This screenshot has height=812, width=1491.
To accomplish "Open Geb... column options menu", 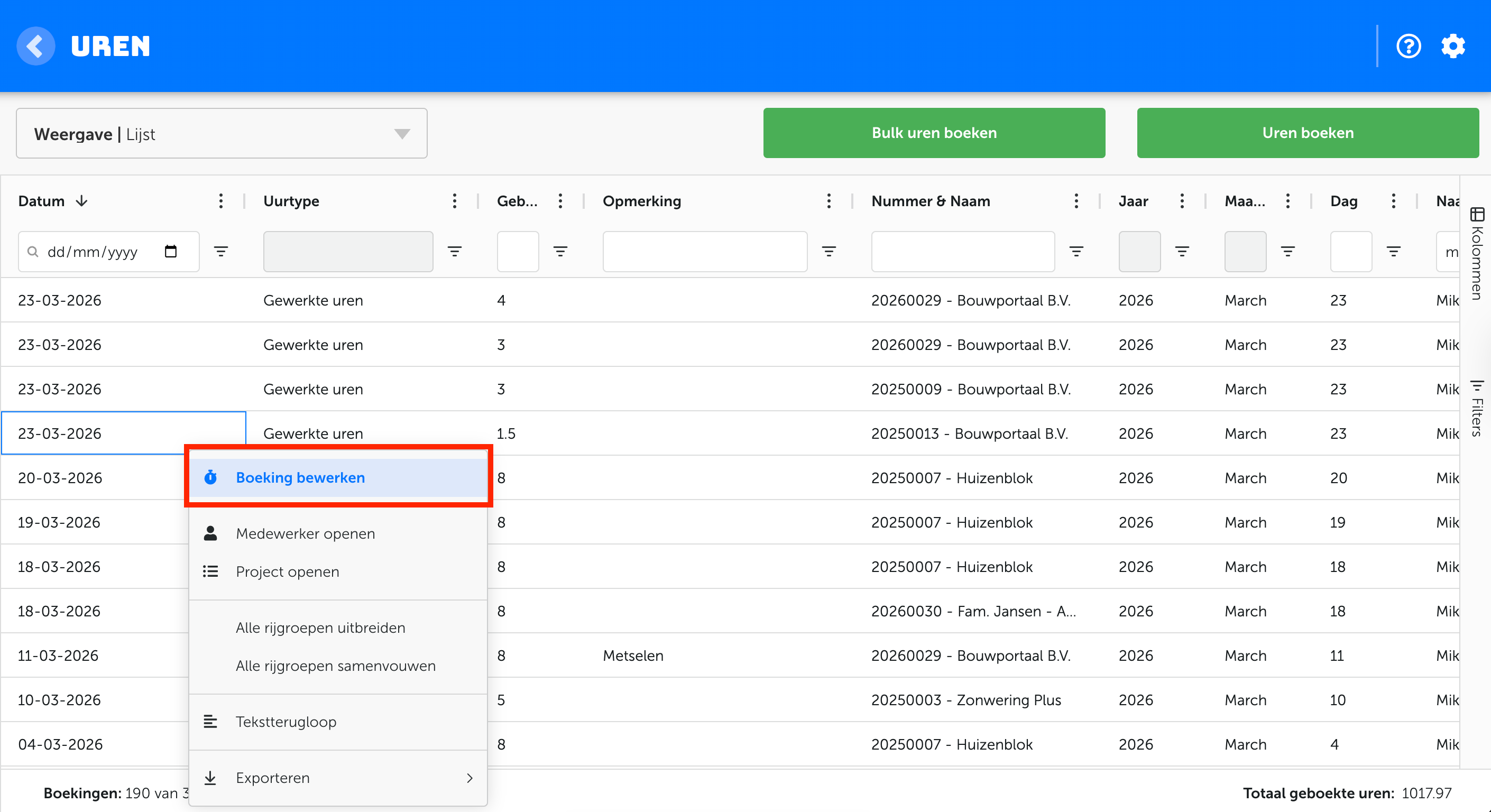I will pyautogui.click(x=560, y=201).
